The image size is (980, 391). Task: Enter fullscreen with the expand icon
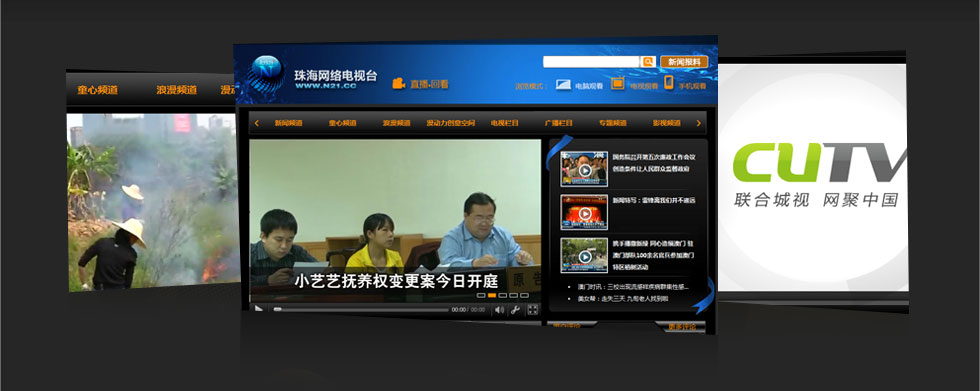(x=532, y=309)
